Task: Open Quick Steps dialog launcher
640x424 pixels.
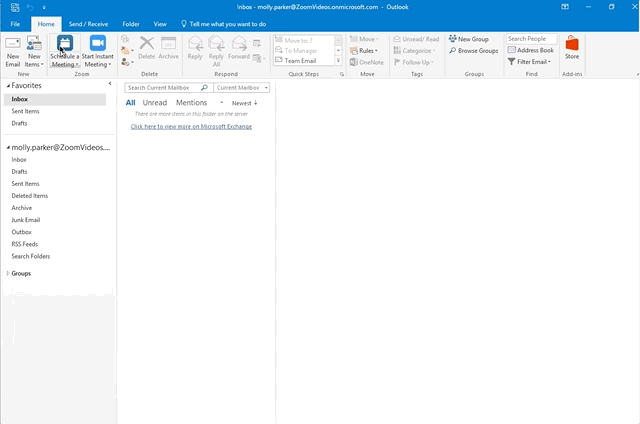Action: pos(342,74)
